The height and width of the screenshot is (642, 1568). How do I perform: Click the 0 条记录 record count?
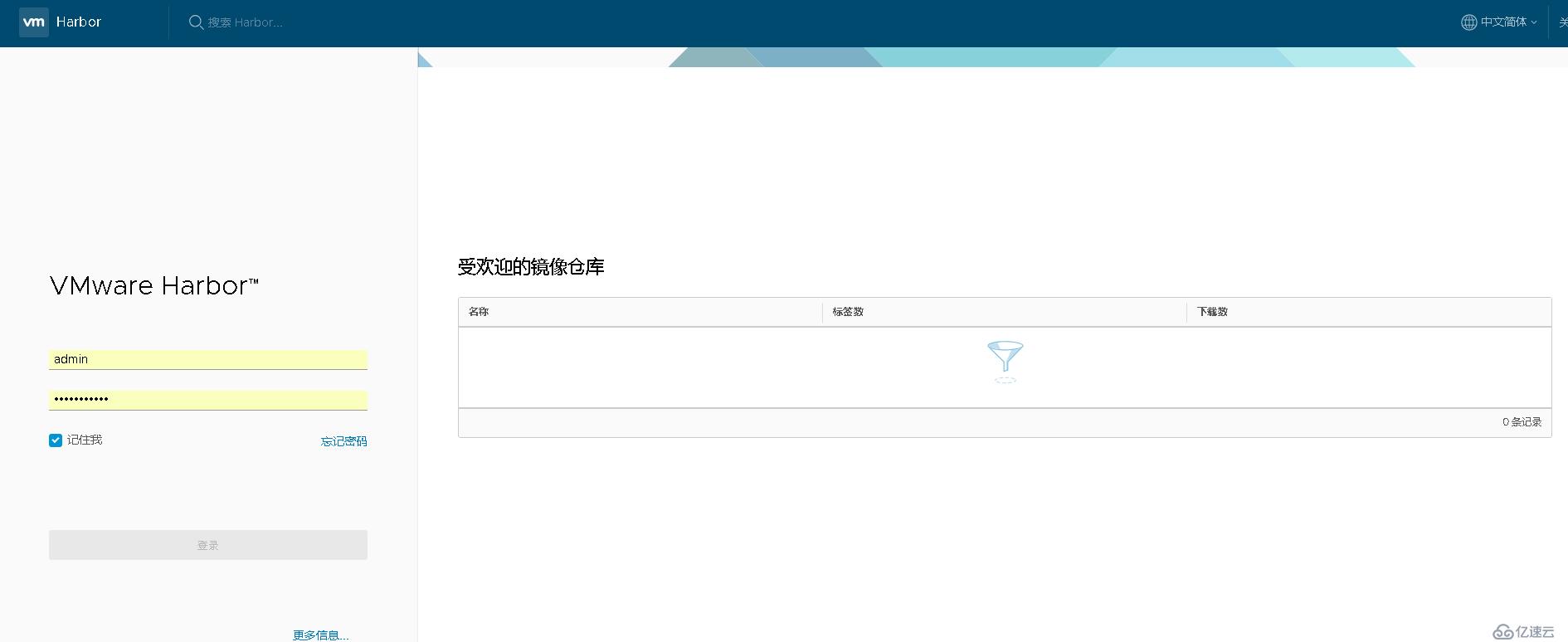point(1522,422)
